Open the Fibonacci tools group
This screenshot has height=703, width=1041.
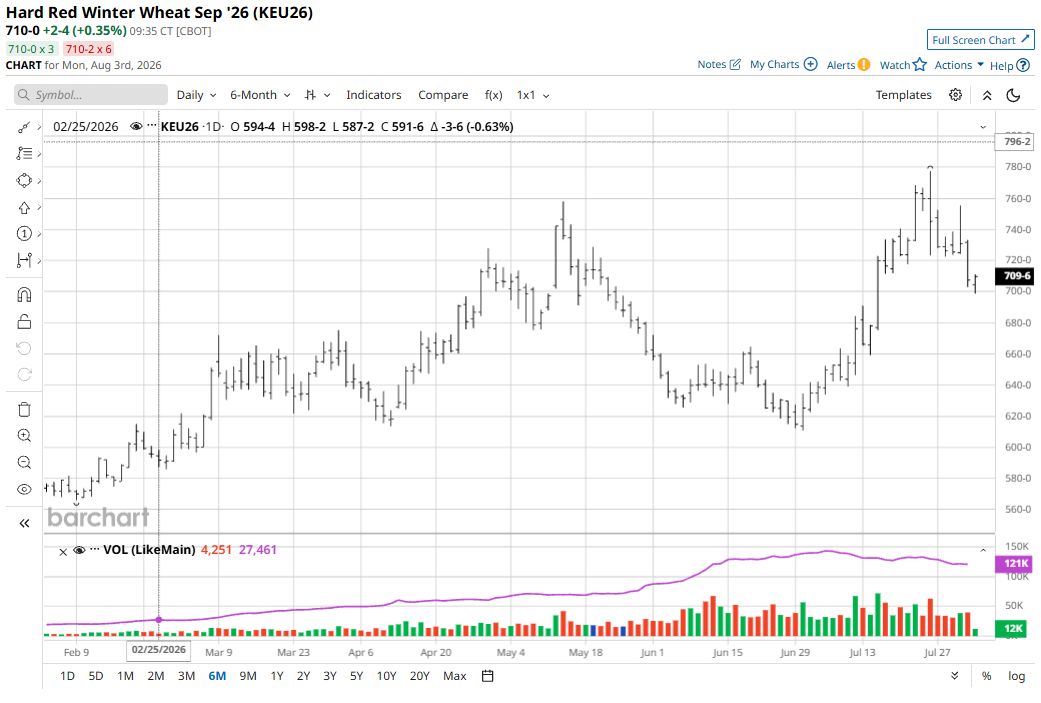coord(24,153)
